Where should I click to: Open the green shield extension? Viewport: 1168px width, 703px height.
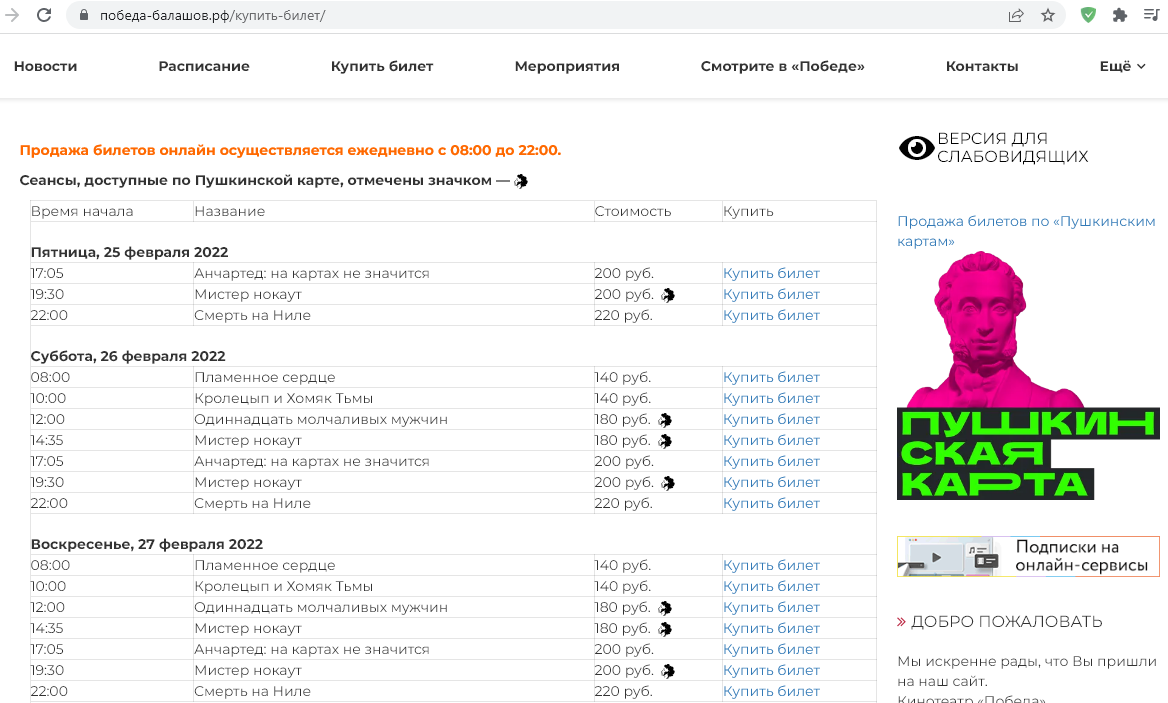(x=1088, y=15)
